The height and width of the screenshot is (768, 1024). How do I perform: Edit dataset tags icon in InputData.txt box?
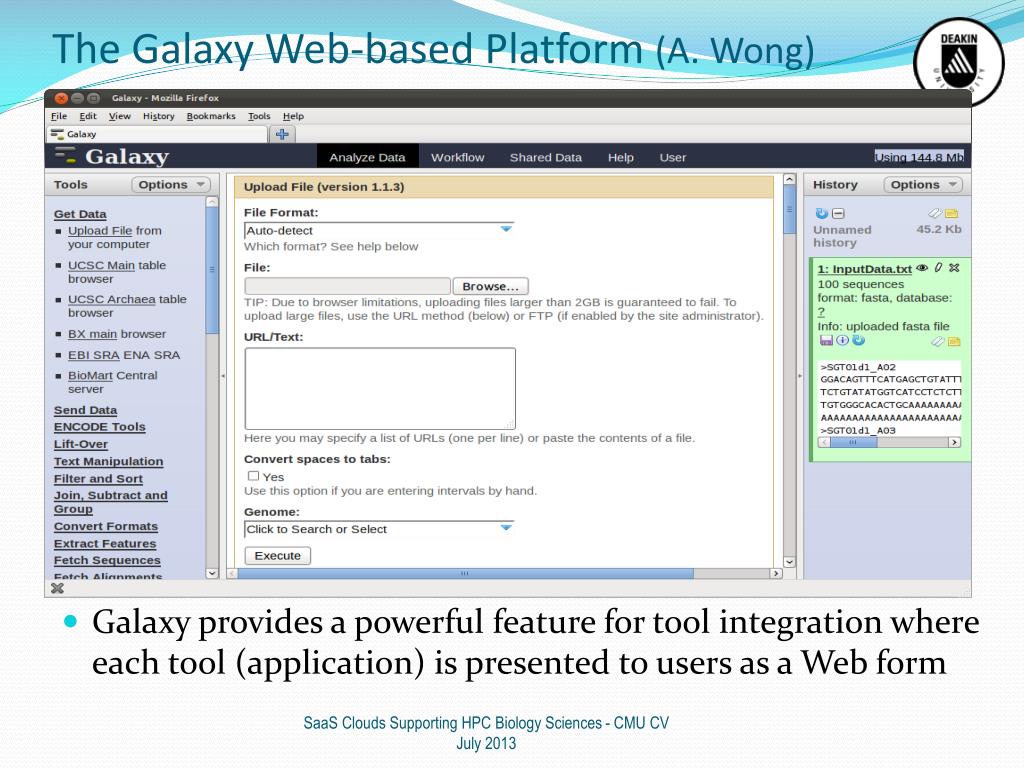click(x=938, y=342)
